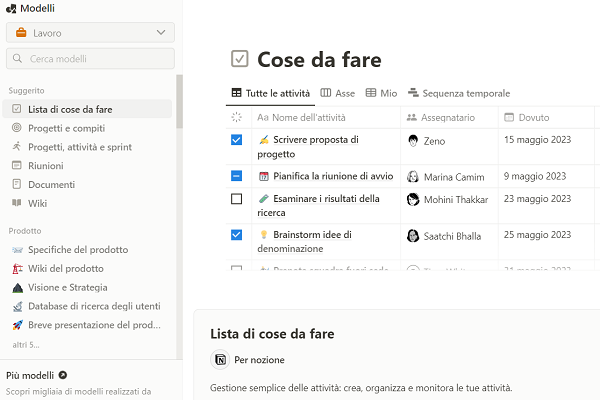Open the Più modelli link
Image resolution: width=600 pixels, height=400 pixels.
(36, 375)
